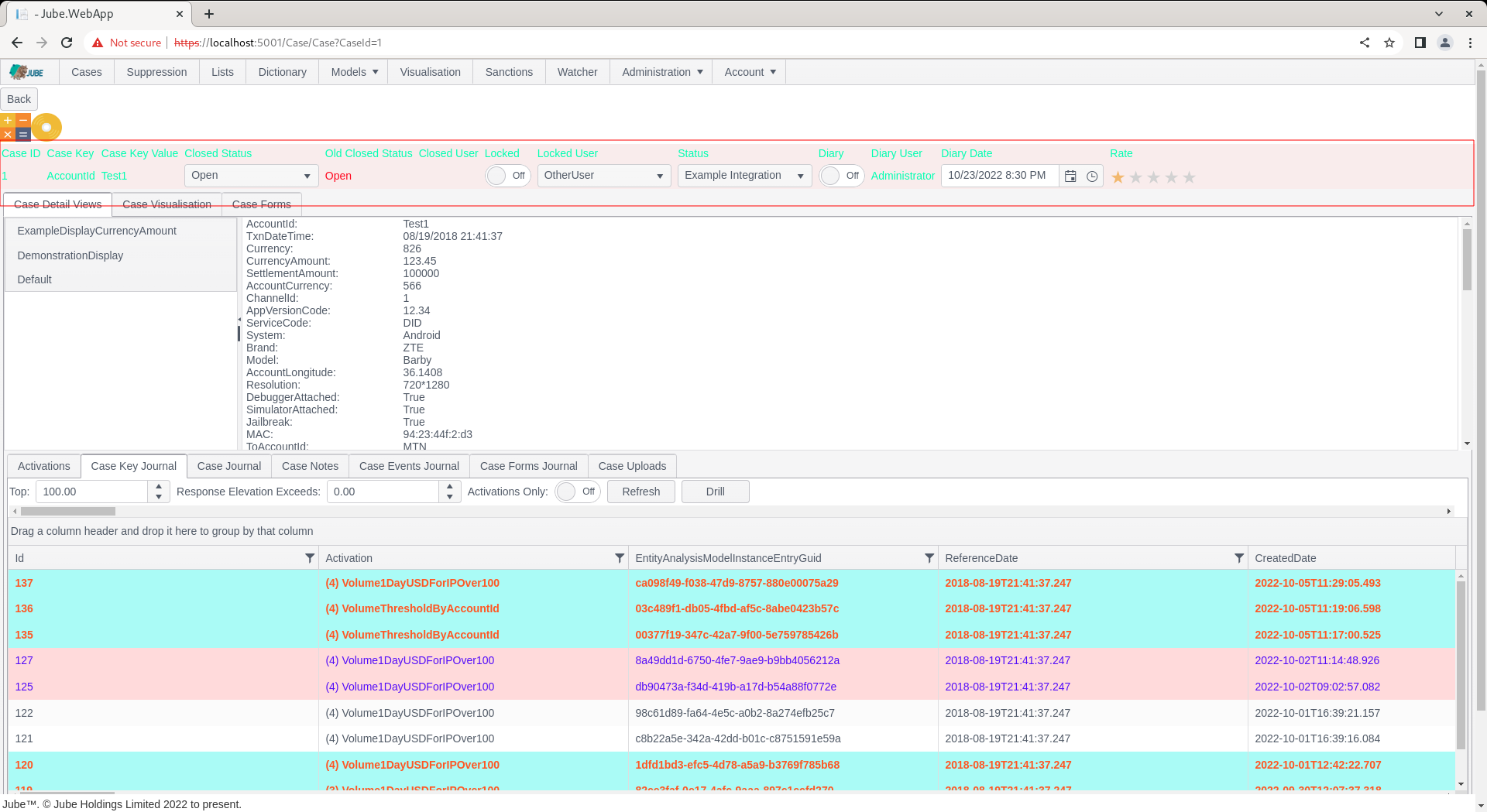Decrease the Top value
Screen dimensions: 1487x812
[158, 497]
